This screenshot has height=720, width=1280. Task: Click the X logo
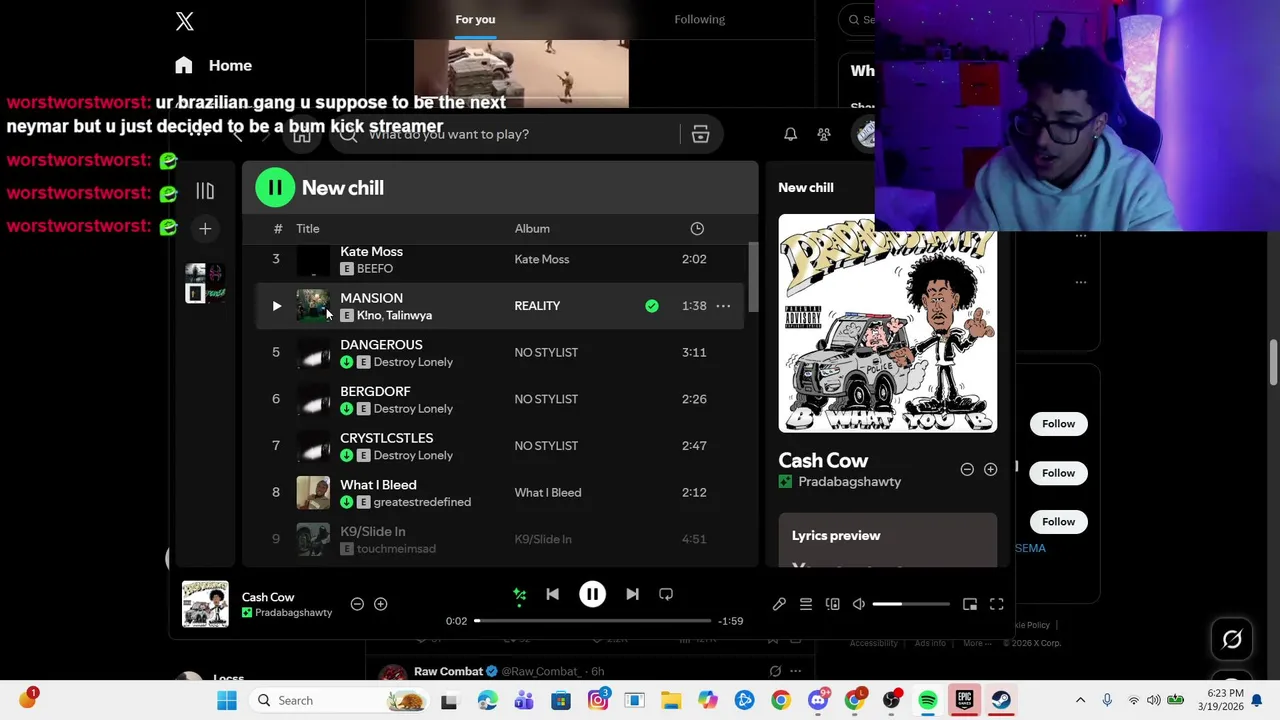185,21
